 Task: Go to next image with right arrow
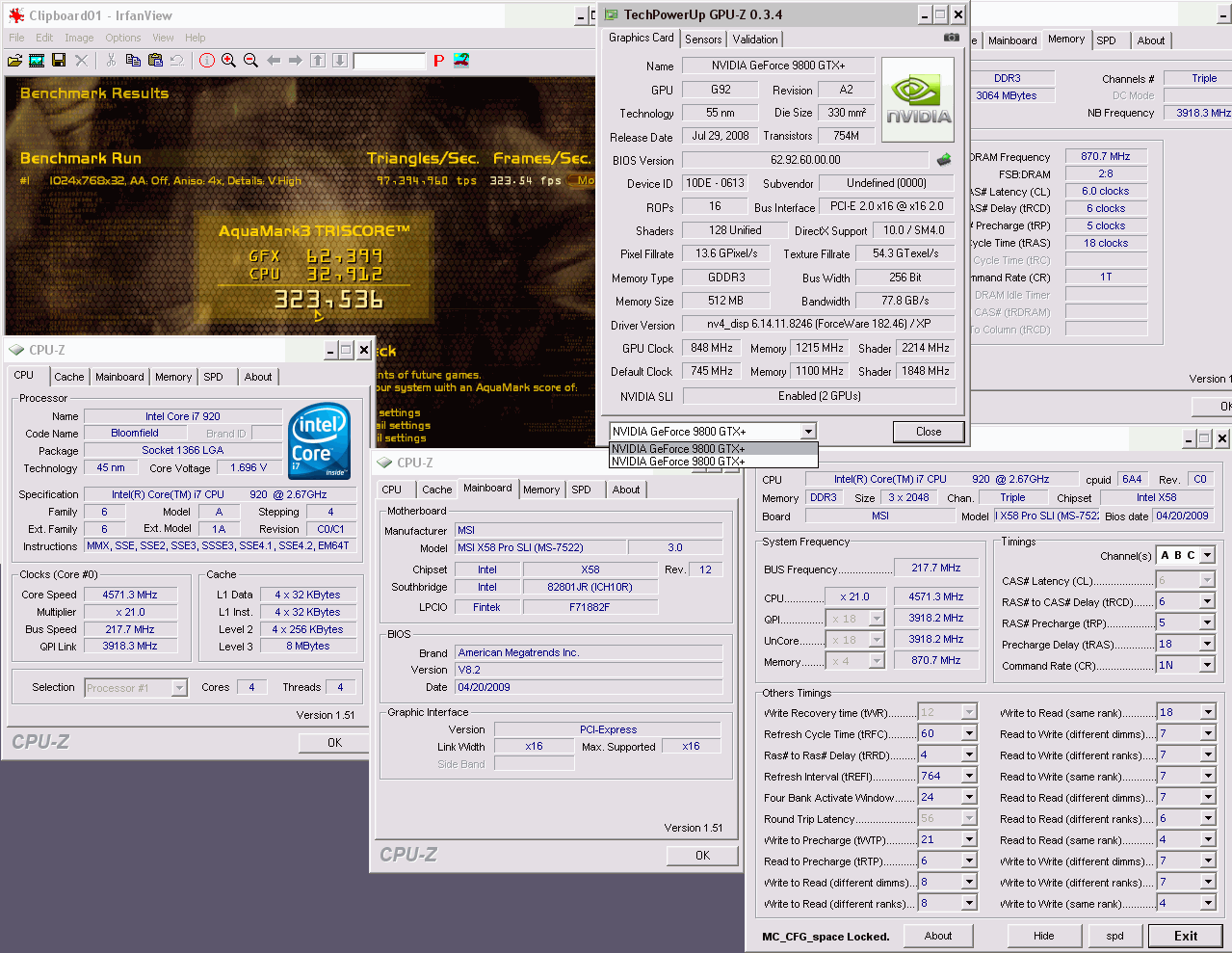[x=296, y=61]
